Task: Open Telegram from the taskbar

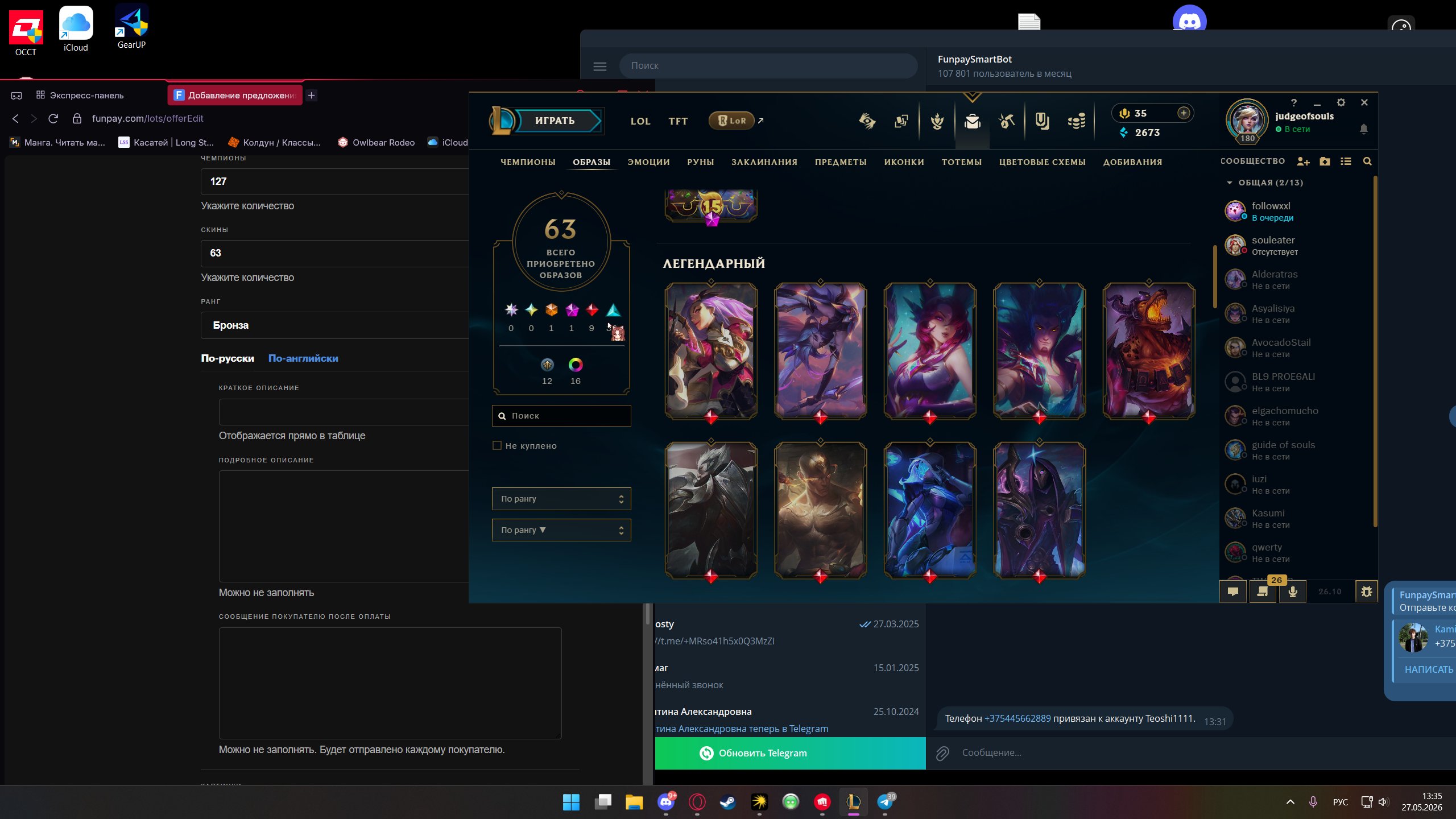Action: (x=885, y=802)
